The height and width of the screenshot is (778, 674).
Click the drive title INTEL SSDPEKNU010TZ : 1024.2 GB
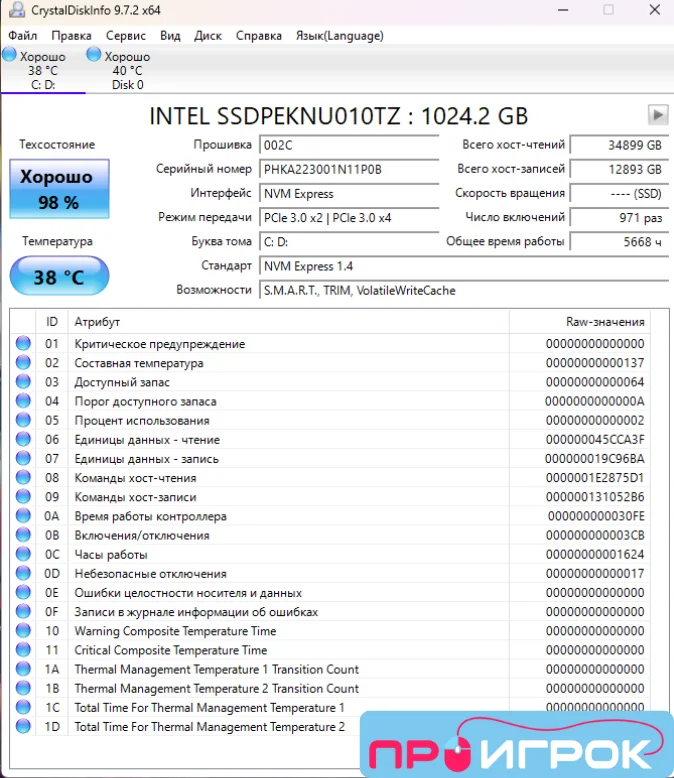point(338,116)
